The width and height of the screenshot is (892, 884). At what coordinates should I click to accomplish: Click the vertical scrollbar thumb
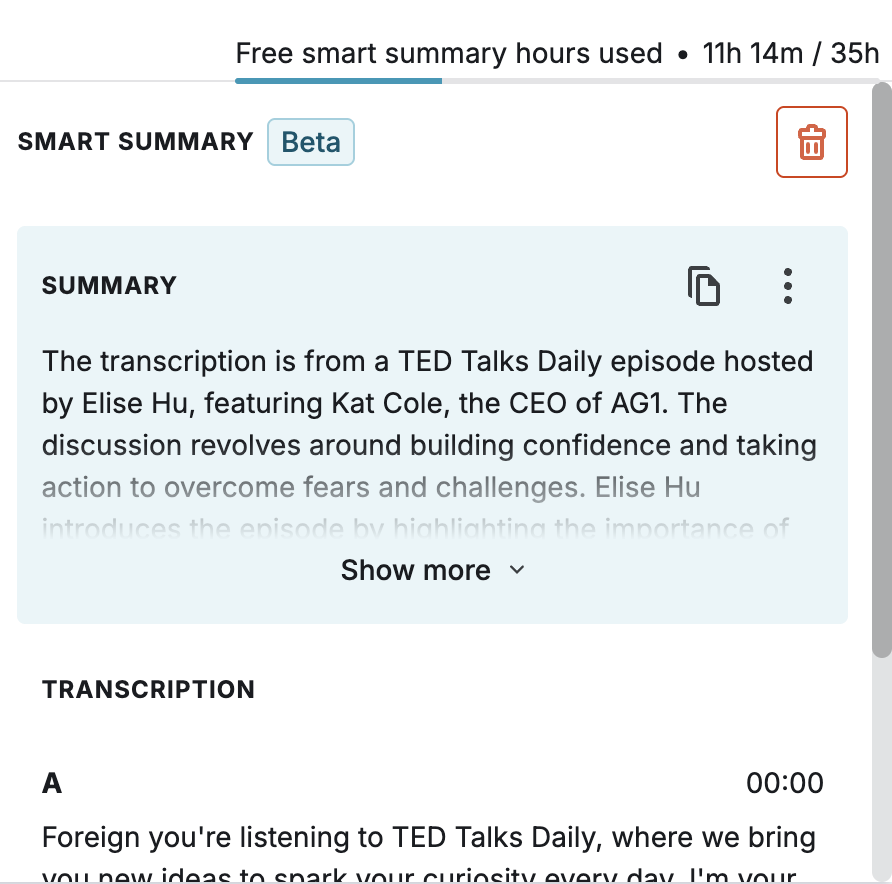click(882, 370)
